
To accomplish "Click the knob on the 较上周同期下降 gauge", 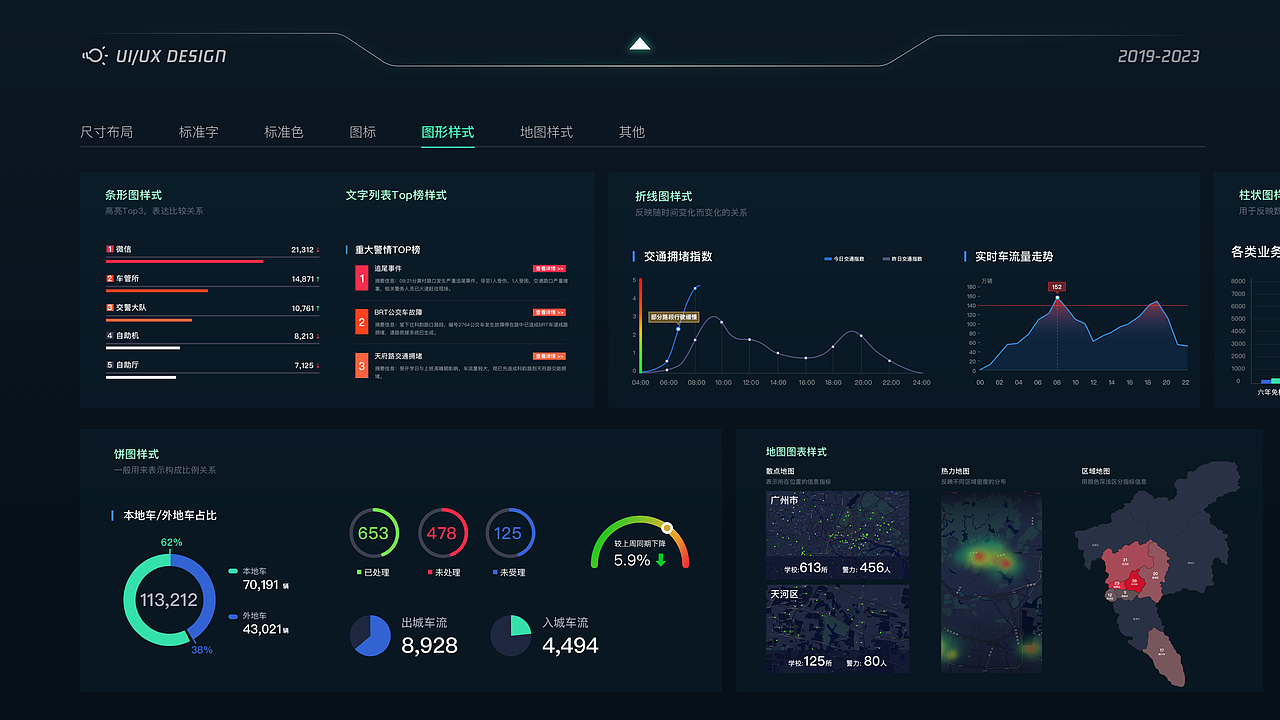I will click(x=667, y=527).
